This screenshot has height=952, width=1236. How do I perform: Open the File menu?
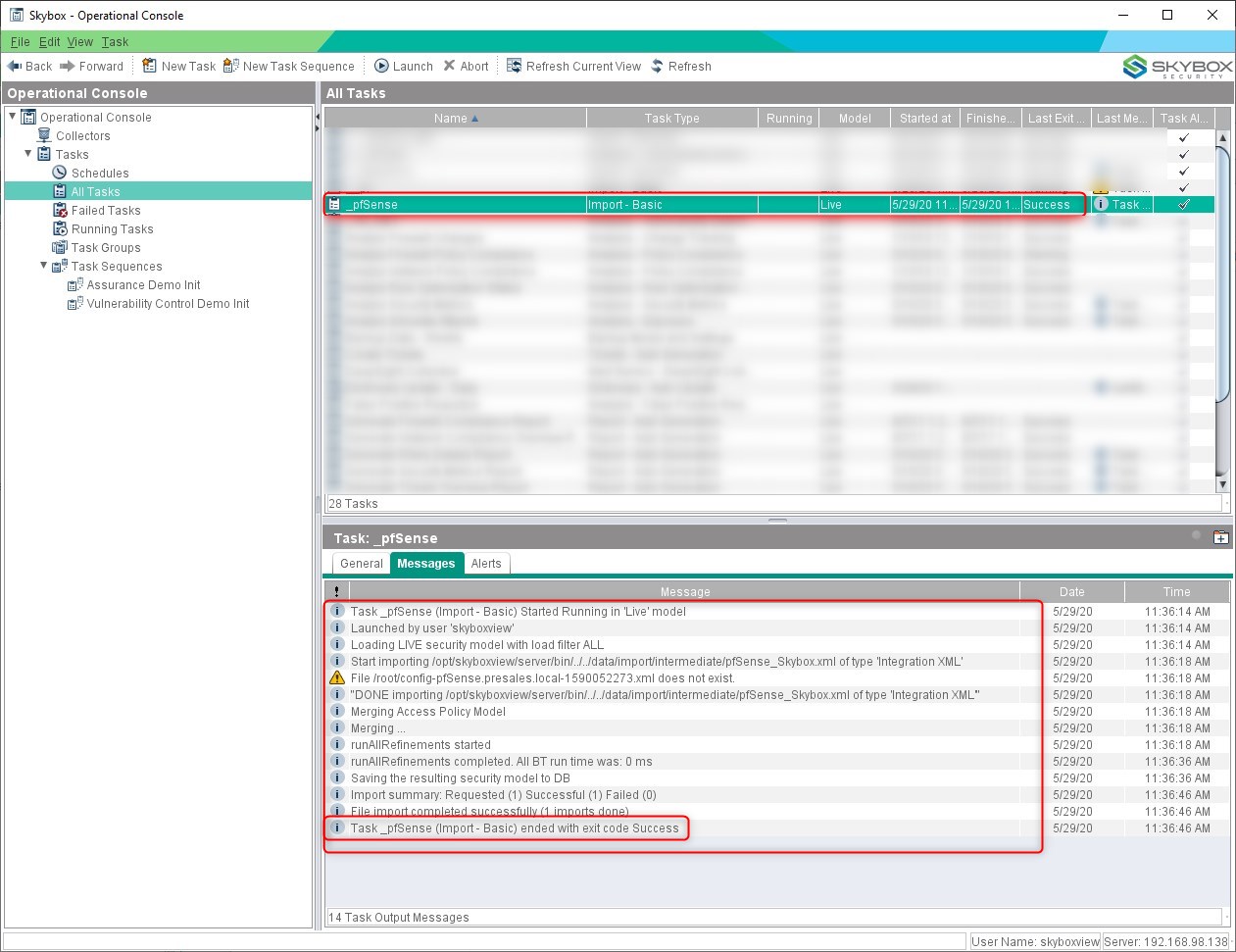click(21, 41)
